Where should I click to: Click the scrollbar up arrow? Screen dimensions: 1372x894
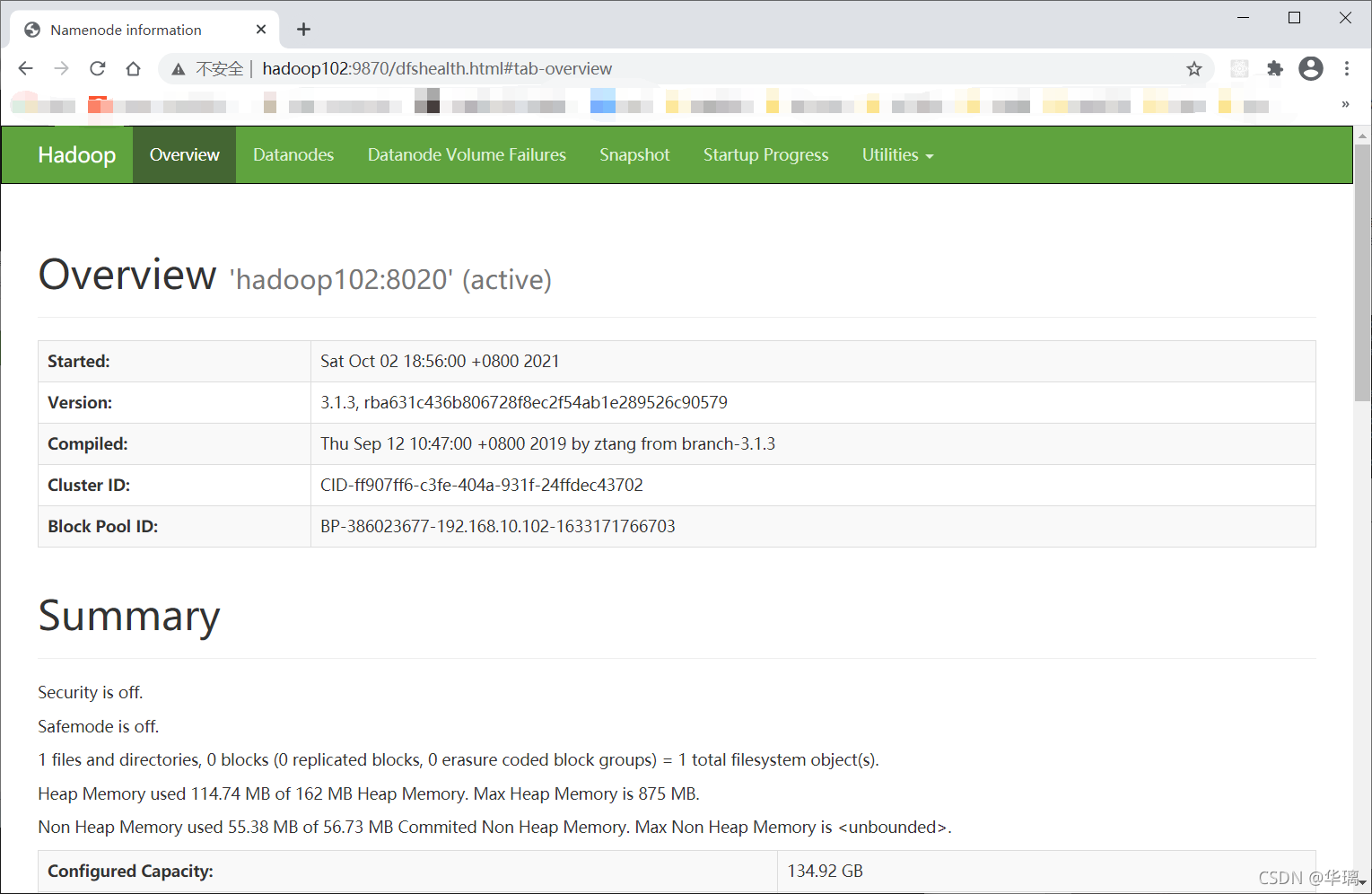pyautogui.click(x=1363, y=136)
